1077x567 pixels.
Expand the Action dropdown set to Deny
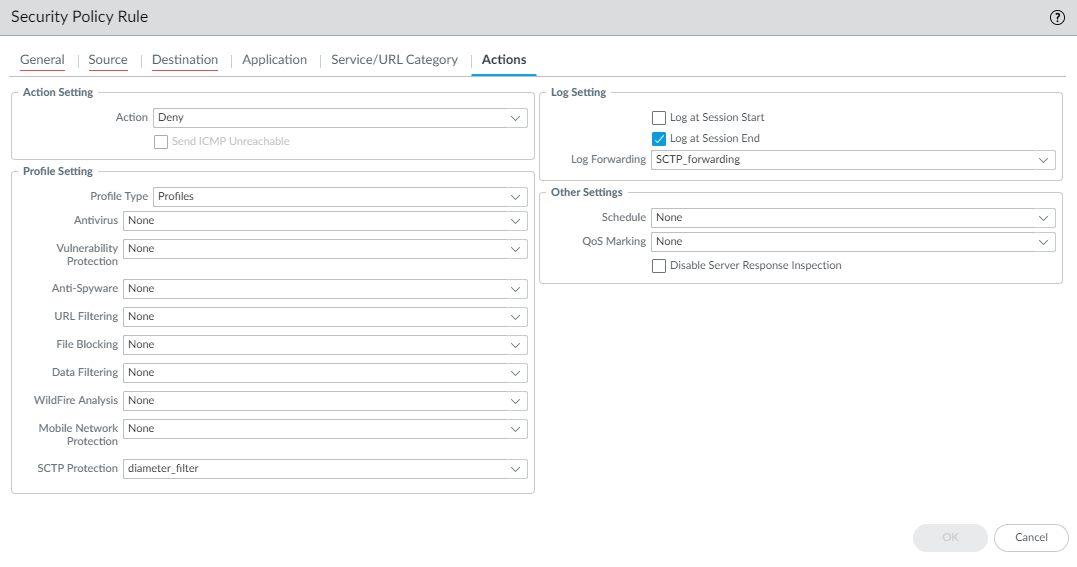click(x=340, y=118)
